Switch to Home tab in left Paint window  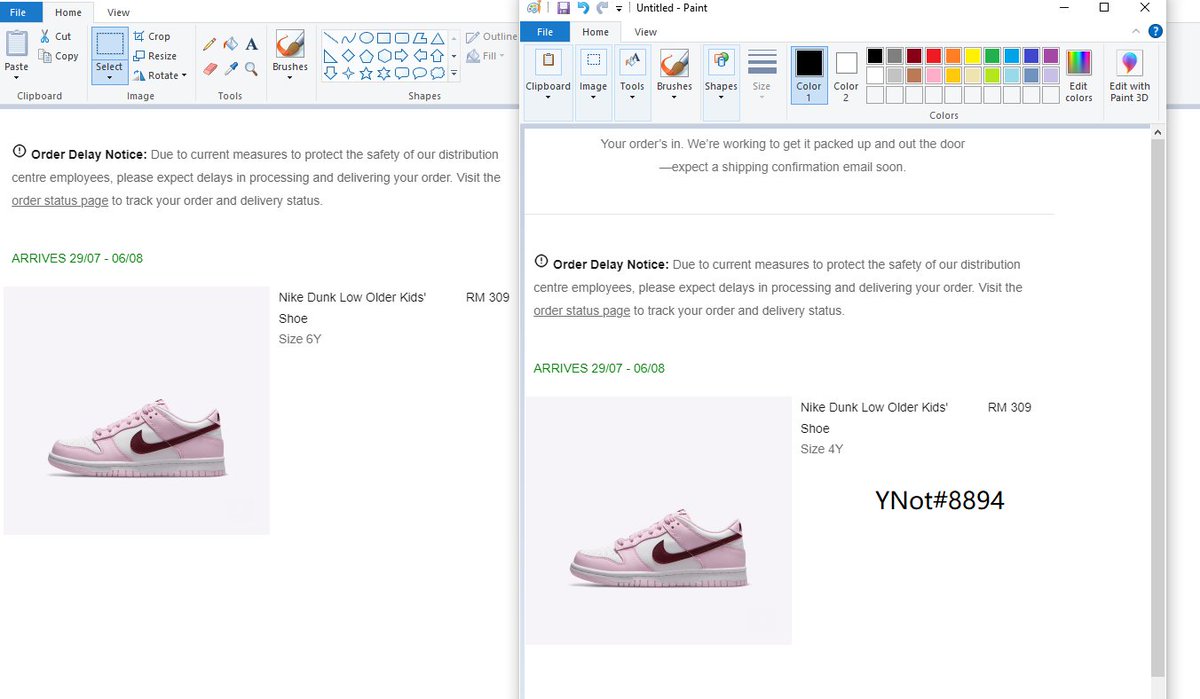69,13
